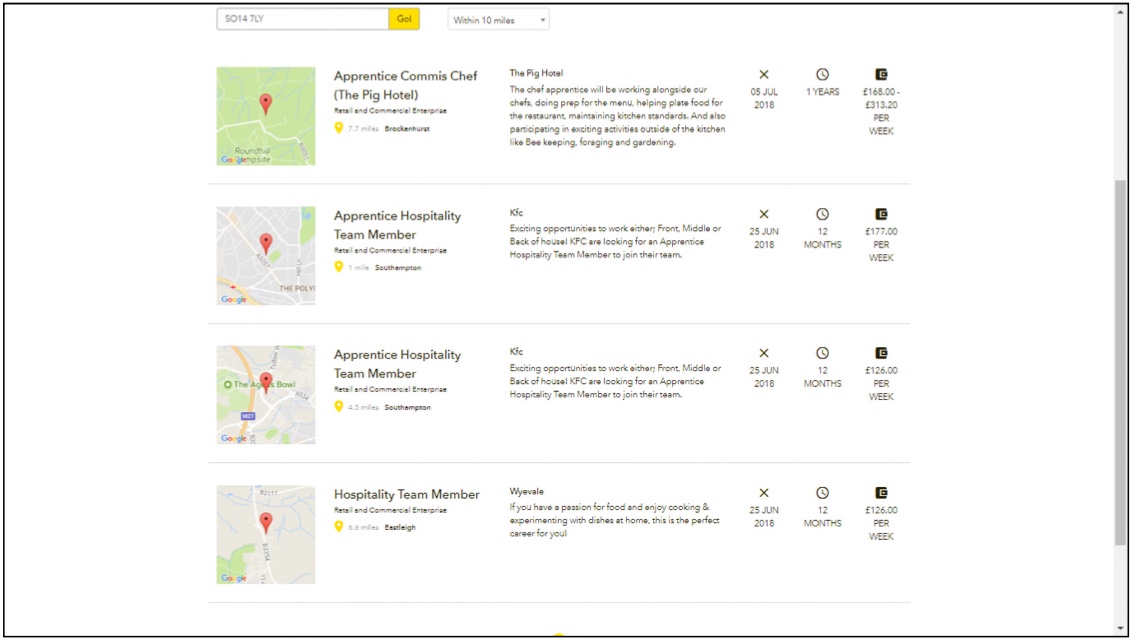Screen dimensions: 1133x640
Task: Click the page vertical scrollbar thumb
Action: pos(1120,361)
